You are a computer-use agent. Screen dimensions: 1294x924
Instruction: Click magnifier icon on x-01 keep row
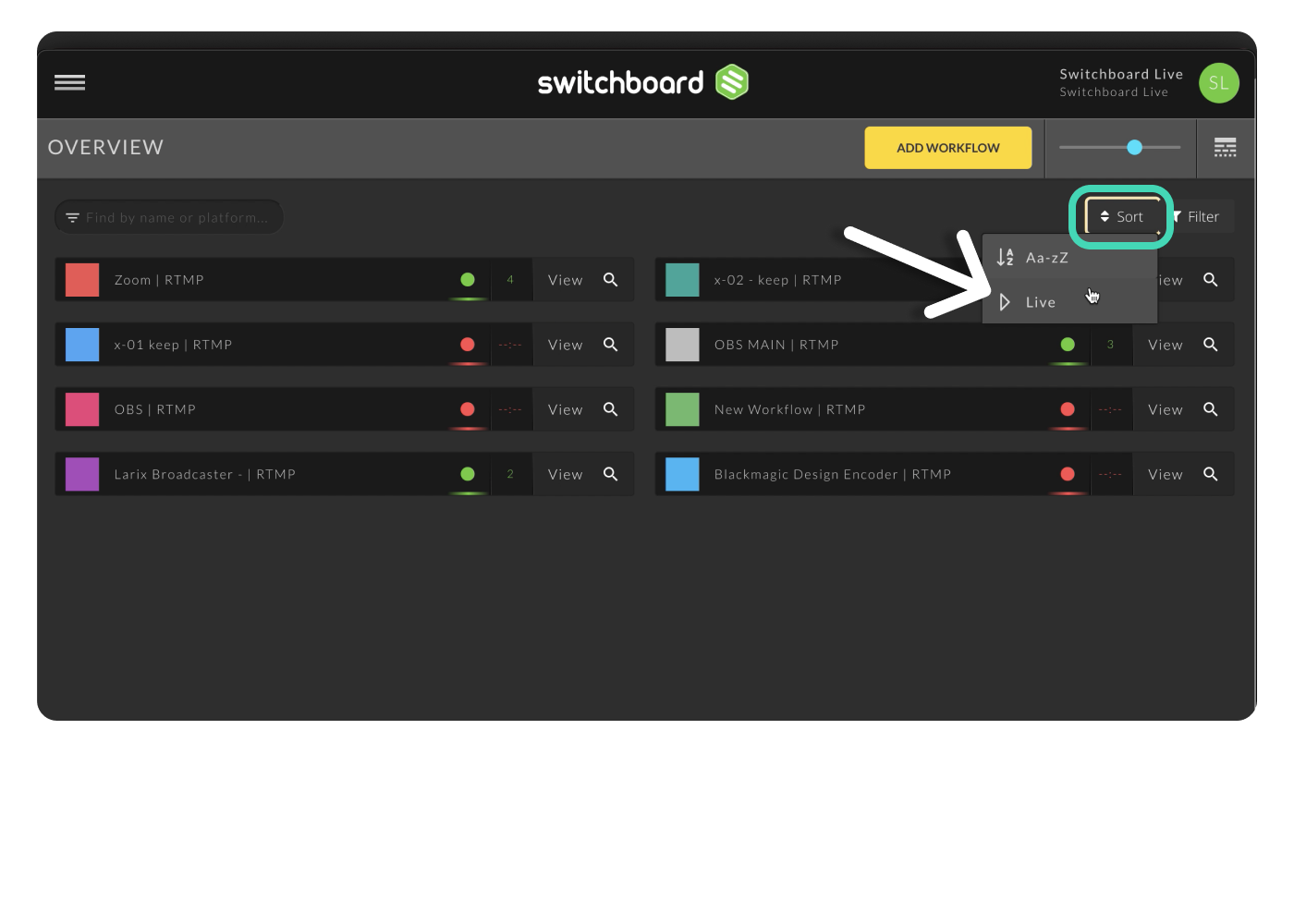pos(611,344)
